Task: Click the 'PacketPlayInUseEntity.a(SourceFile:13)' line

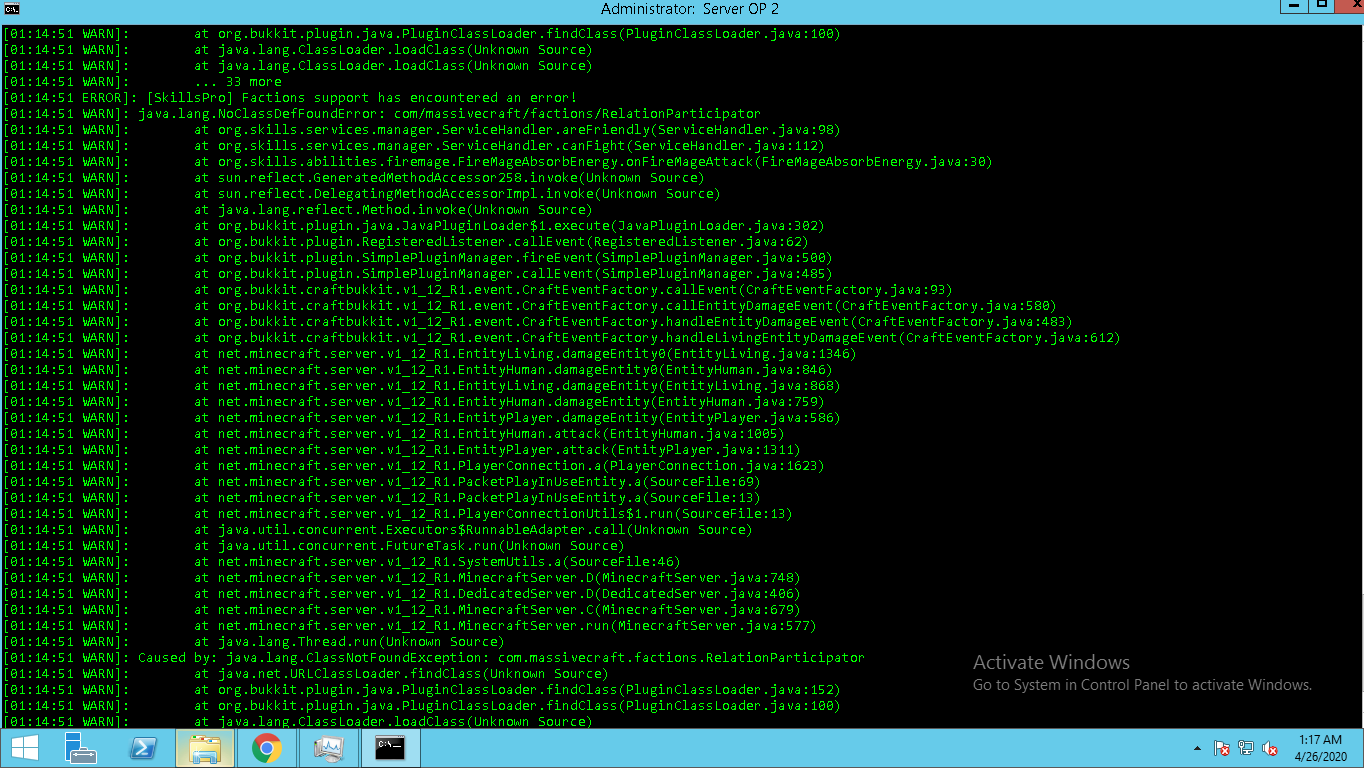Action: (381, 498)
